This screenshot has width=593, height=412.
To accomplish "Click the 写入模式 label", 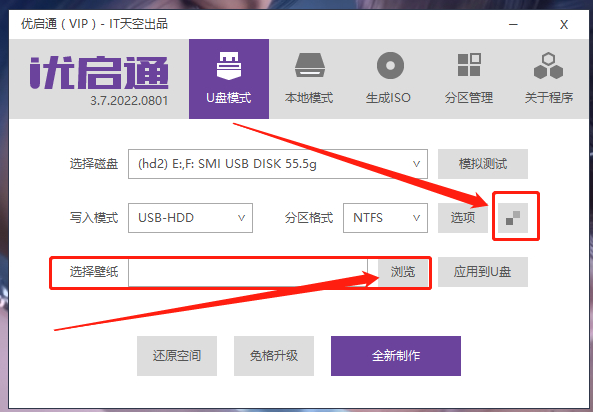I will pos(94,218).
